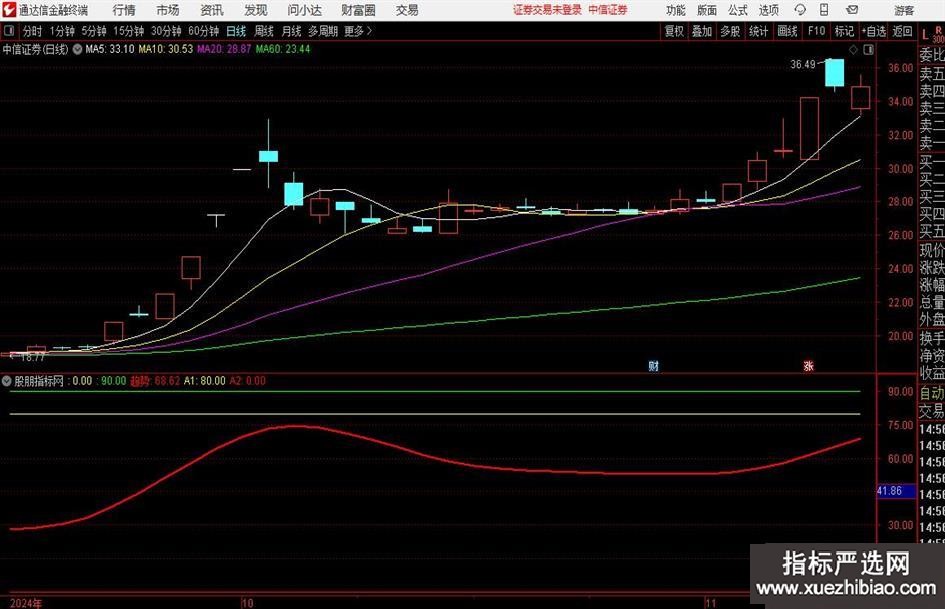Click the A1: 80.00 indicator value
The image size is (945, 609).
204,381
